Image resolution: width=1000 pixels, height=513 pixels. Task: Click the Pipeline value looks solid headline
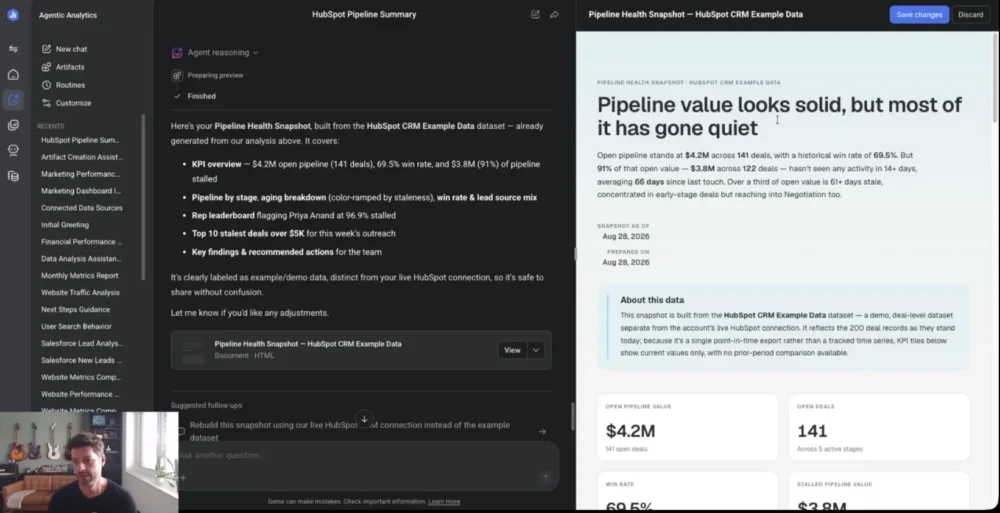pos(779,116)
